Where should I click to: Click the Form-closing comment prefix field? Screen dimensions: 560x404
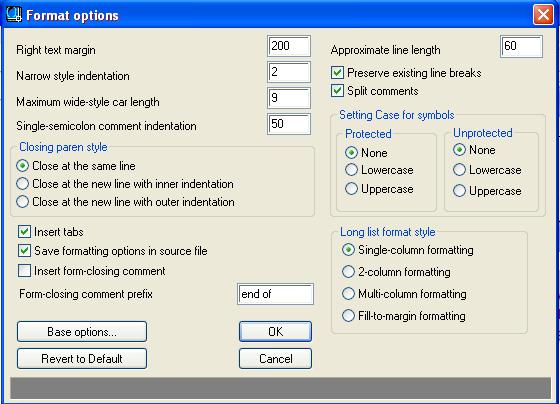(275, 294)
